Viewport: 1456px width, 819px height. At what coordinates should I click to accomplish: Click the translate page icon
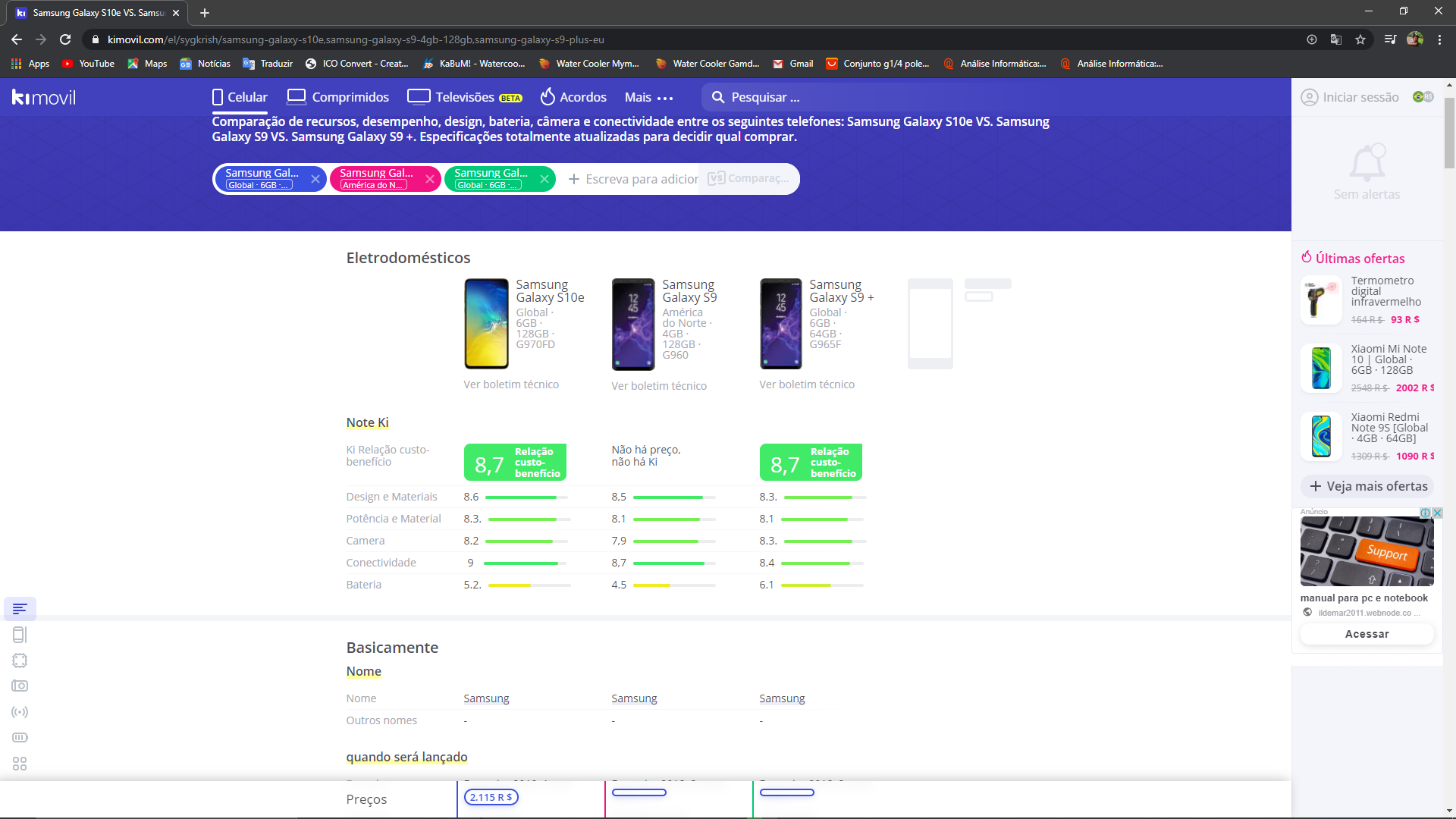coord(1336,39)
